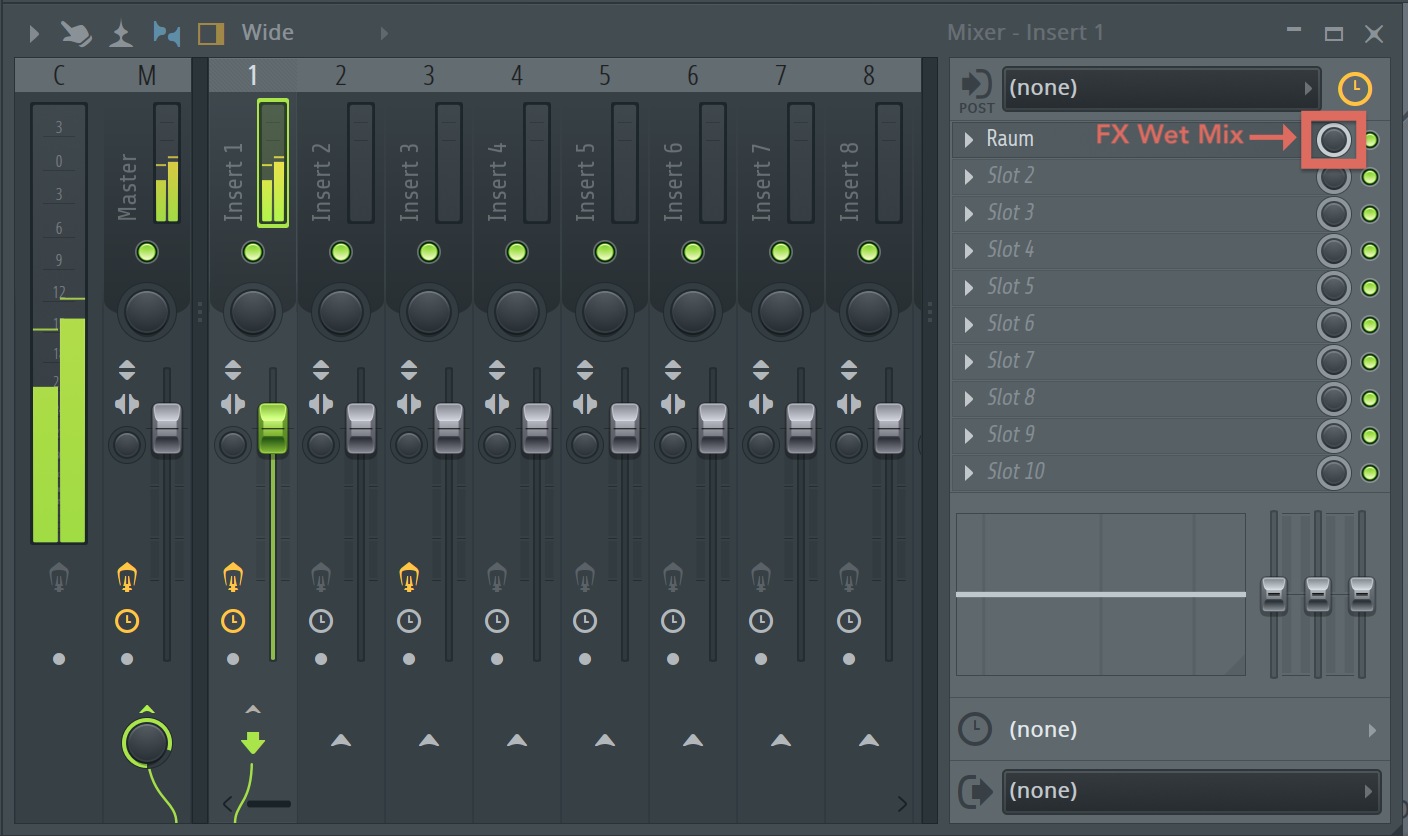This screenshot has height=836, width=1408.
Task: Open the audio output (none) dropdown
Action: tap(1190, 791)
